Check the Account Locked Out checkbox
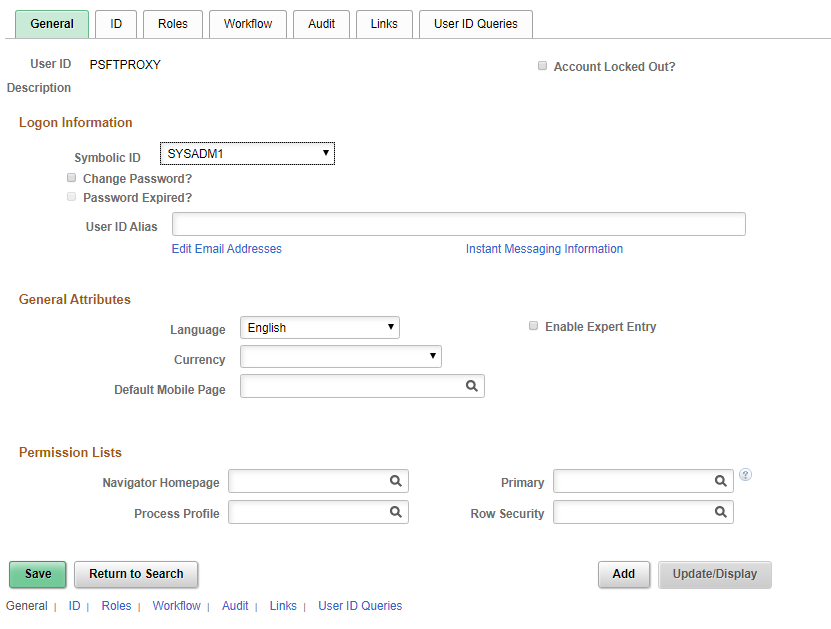The height and width of the screenshot is (629, 831). (542, 65)
